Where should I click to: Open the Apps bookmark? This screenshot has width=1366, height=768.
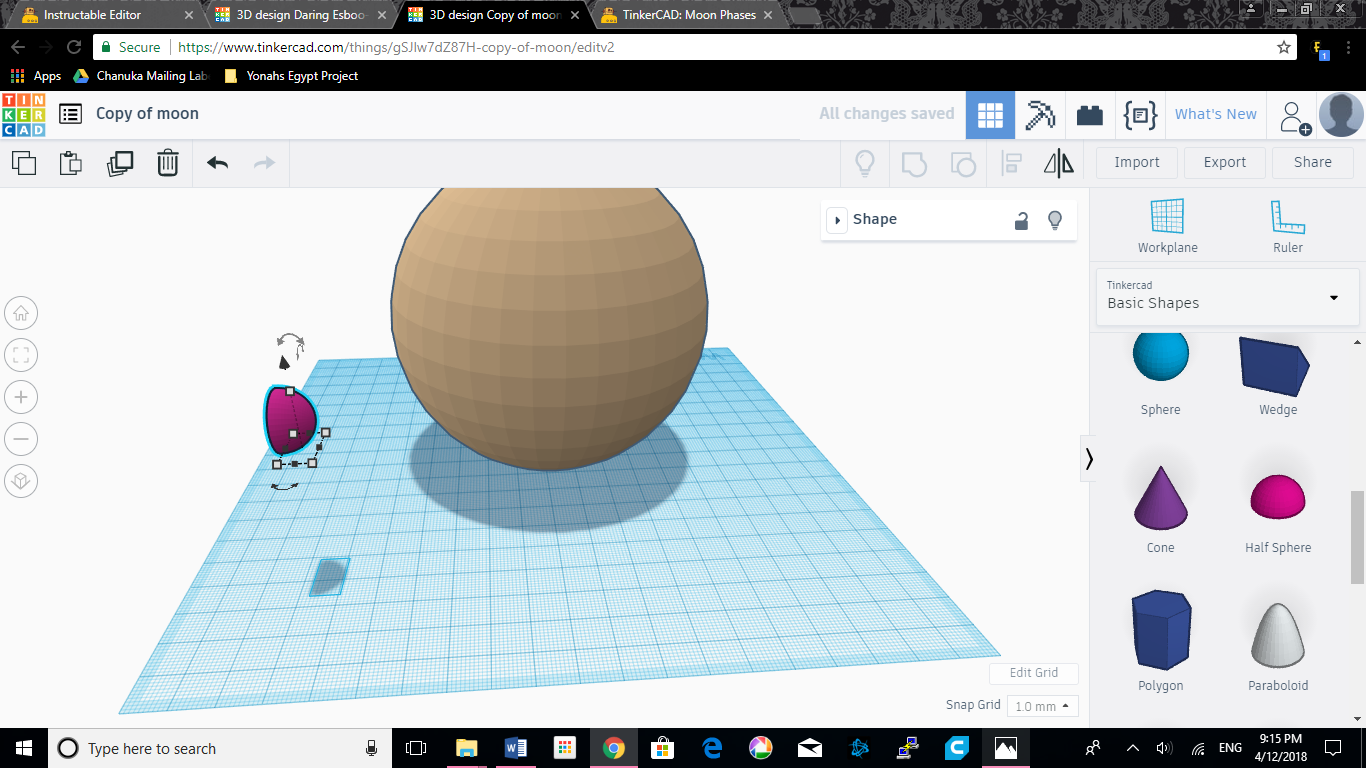tap(36, 76)
